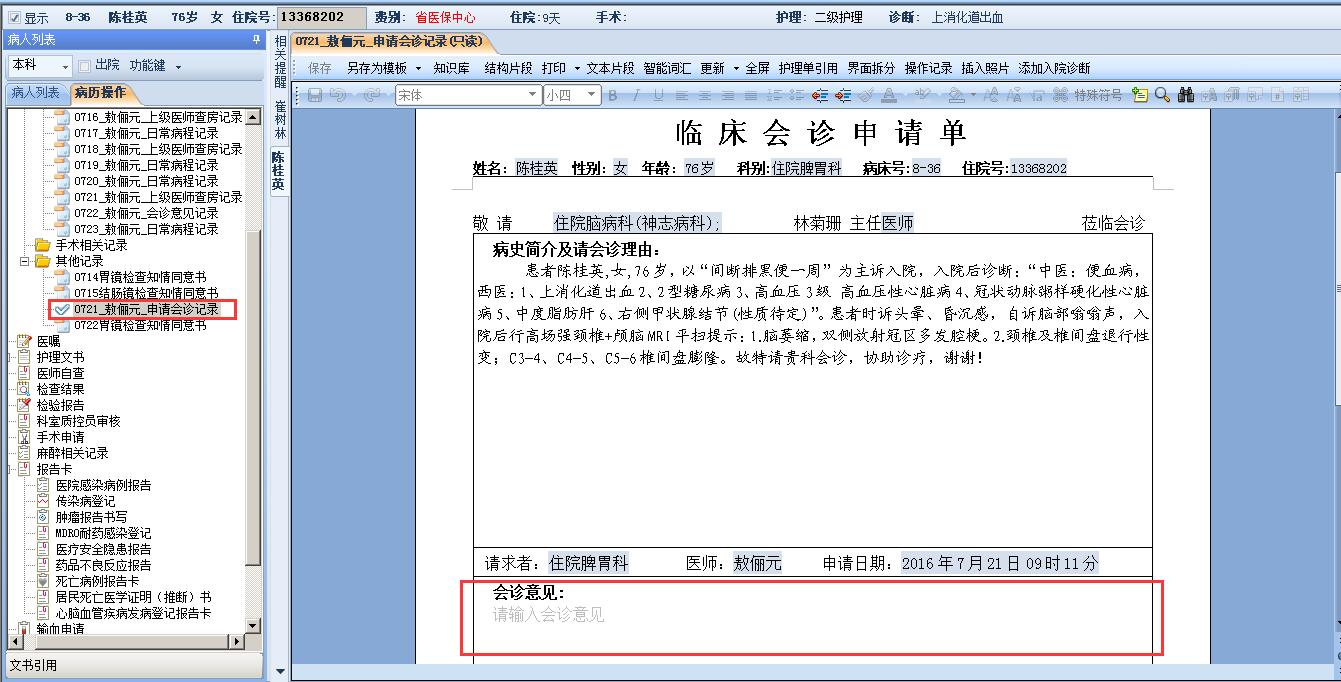This screenshot has height=682, width=1341.
Task: Open the 打印 dropdown arrow
Action: point(576,68)
